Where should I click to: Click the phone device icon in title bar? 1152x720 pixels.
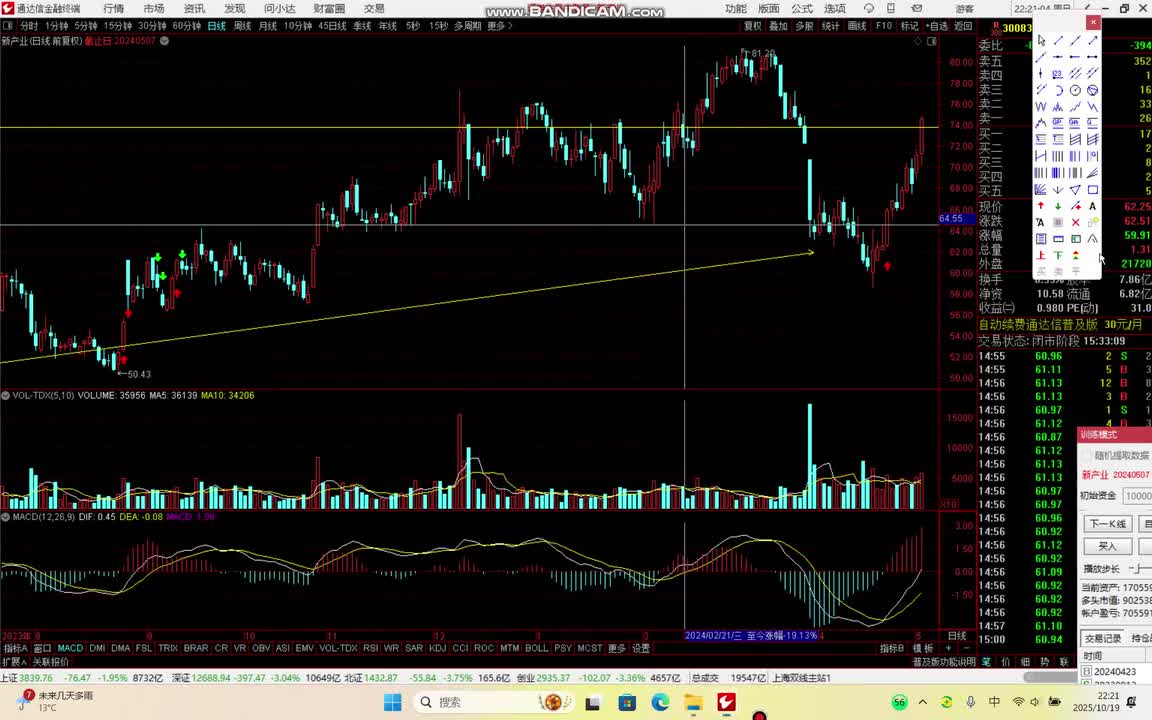891,9
